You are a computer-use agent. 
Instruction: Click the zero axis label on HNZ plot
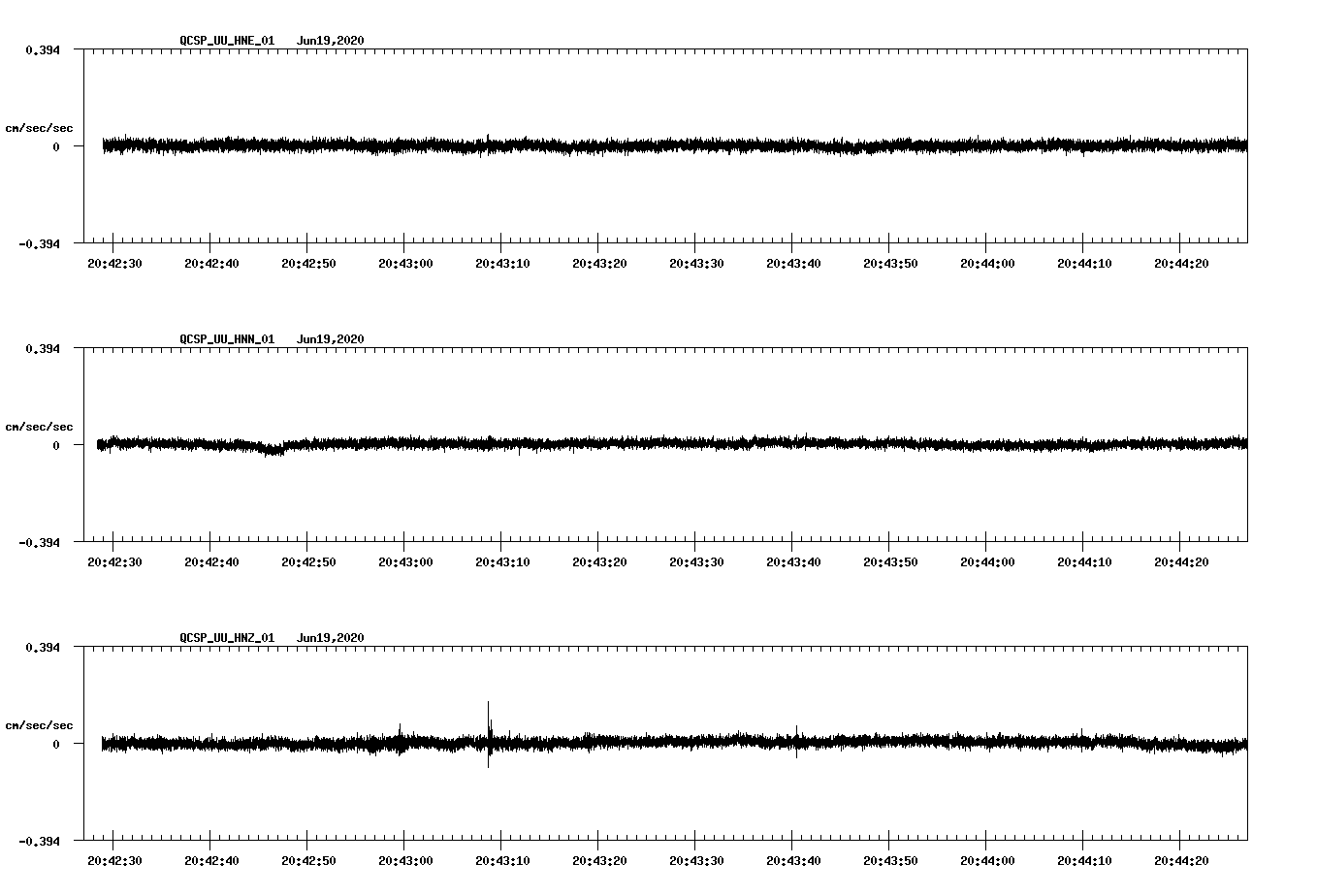tap(56, 744)
